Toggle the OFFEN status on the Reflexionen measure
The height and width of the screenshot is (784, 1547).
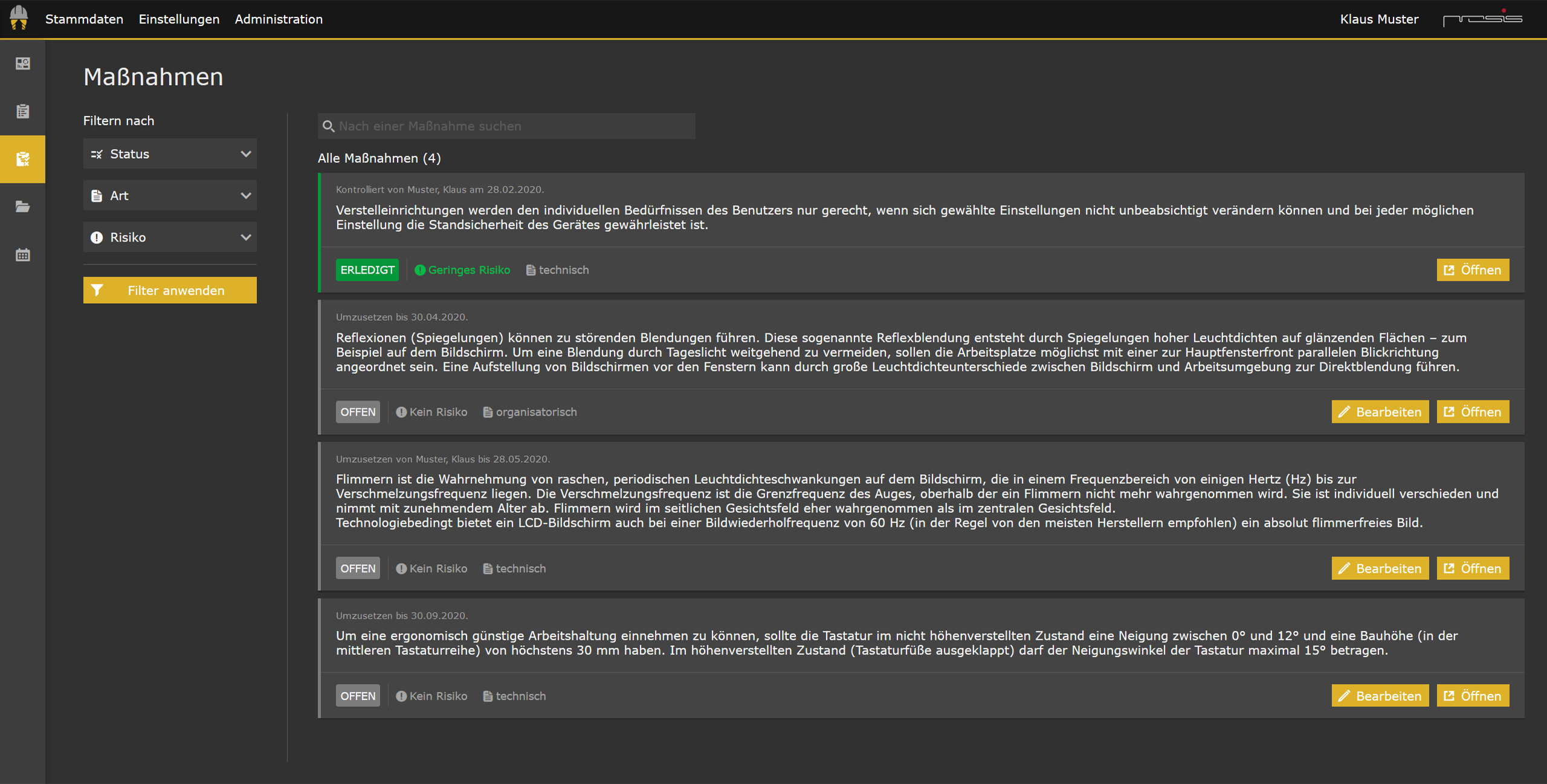357,411
